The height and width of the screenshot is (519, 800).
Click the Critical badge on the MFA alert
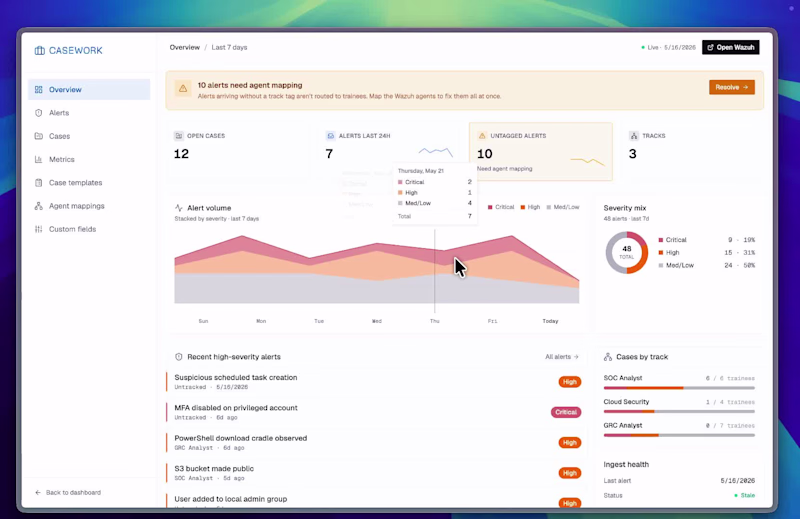point(566,412)
